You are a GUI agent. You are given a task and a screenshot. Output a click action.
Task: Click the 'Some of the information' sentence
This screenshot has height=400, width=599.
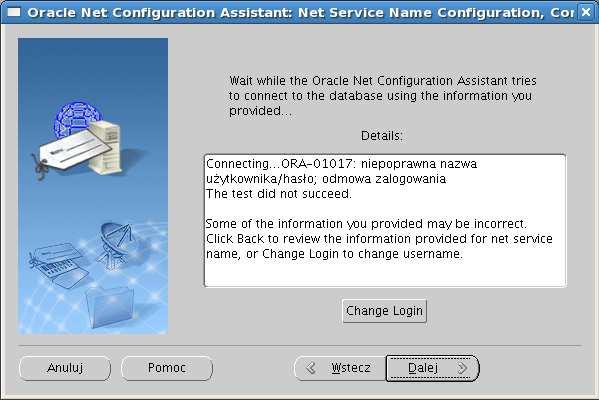coord(366,223)
